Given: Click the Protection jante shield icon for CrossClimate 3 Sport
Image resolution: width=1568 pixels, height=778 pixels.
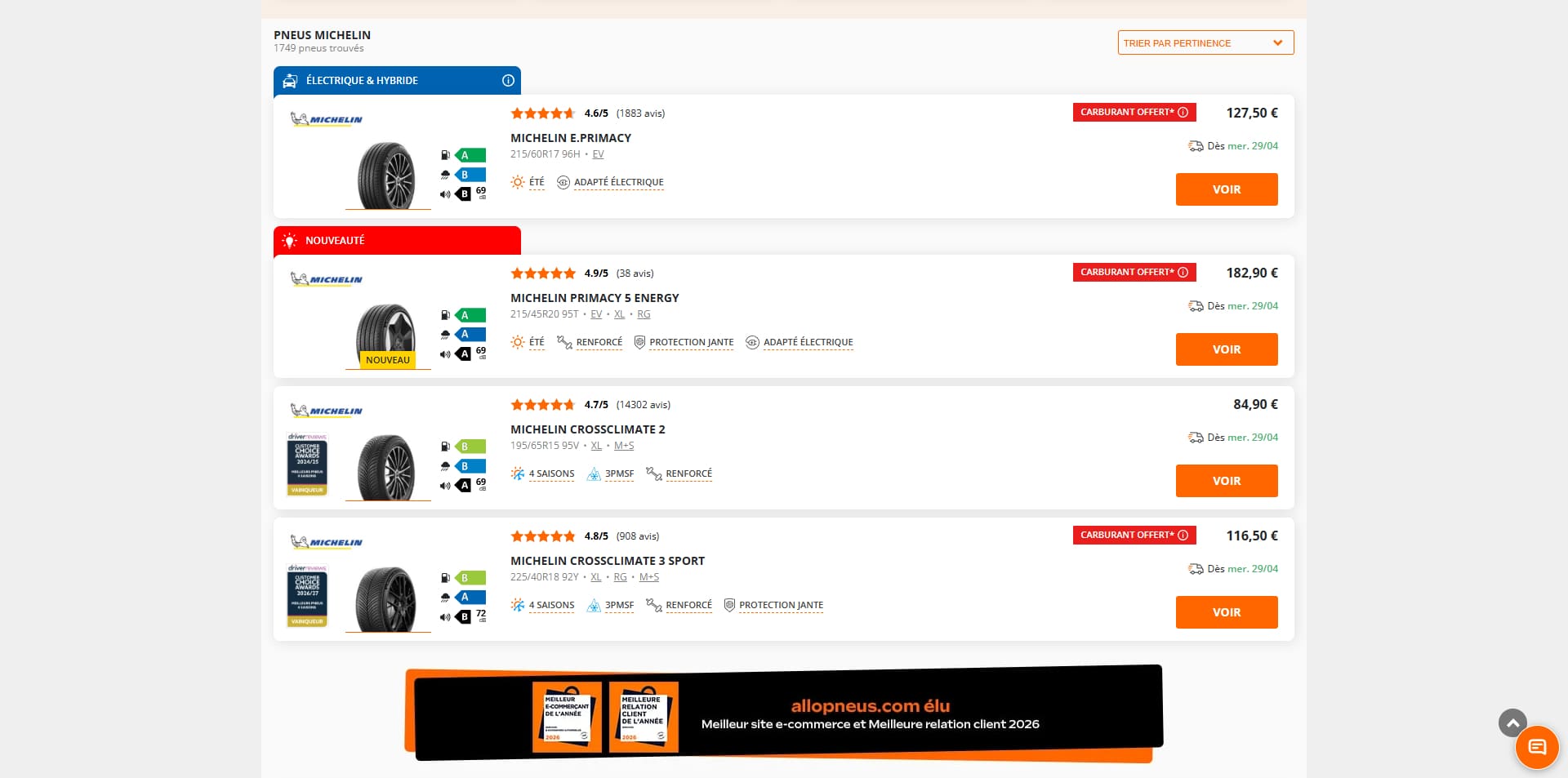Looking at the screenshot, I should (x=729, y=605).
